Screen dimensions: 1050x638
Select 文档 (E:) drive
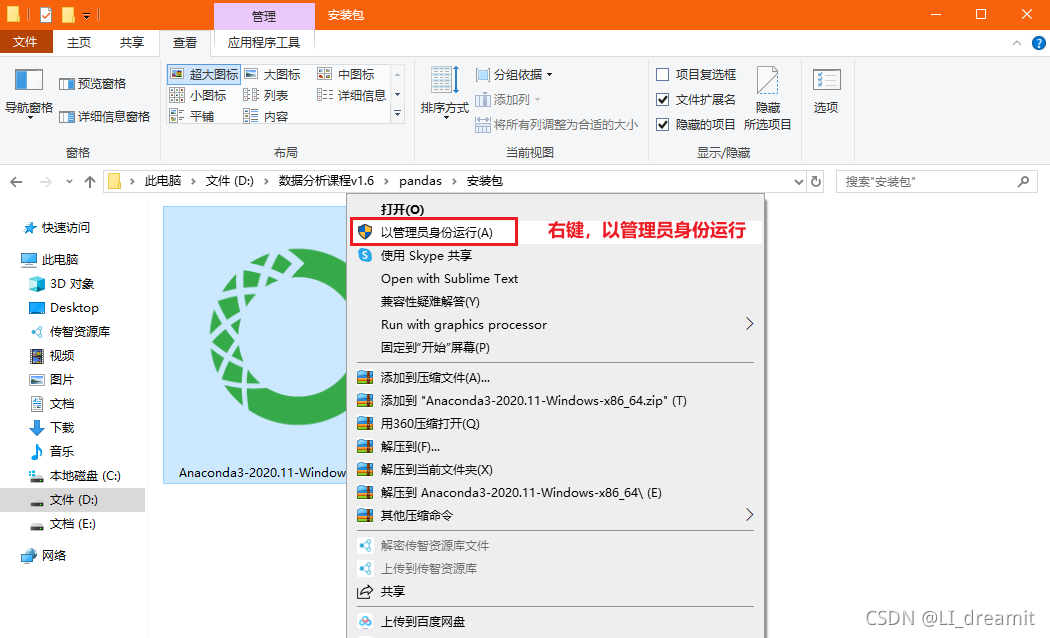pos(63,524)
